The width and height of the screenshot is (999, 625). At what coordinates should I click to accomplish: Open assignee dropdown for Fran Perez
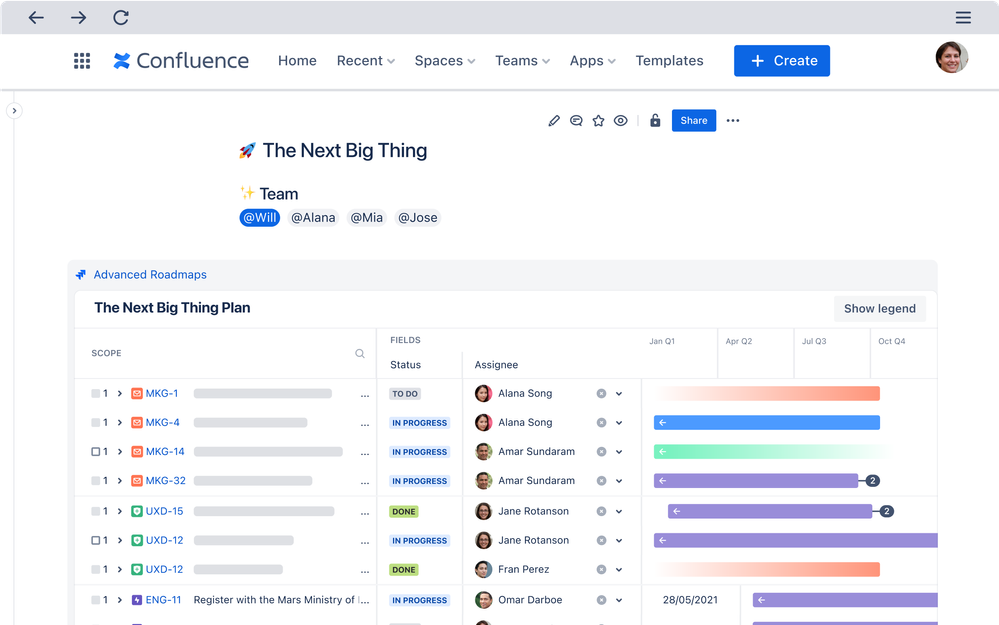click(x=619, y=570)
